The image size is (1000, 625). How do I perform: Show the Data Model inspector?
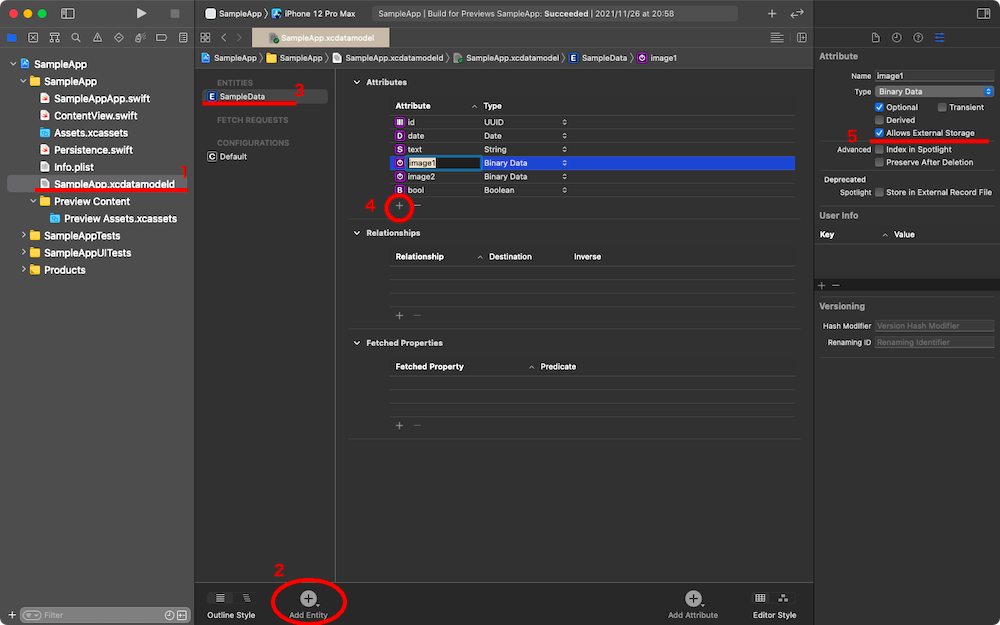point(939,38)
